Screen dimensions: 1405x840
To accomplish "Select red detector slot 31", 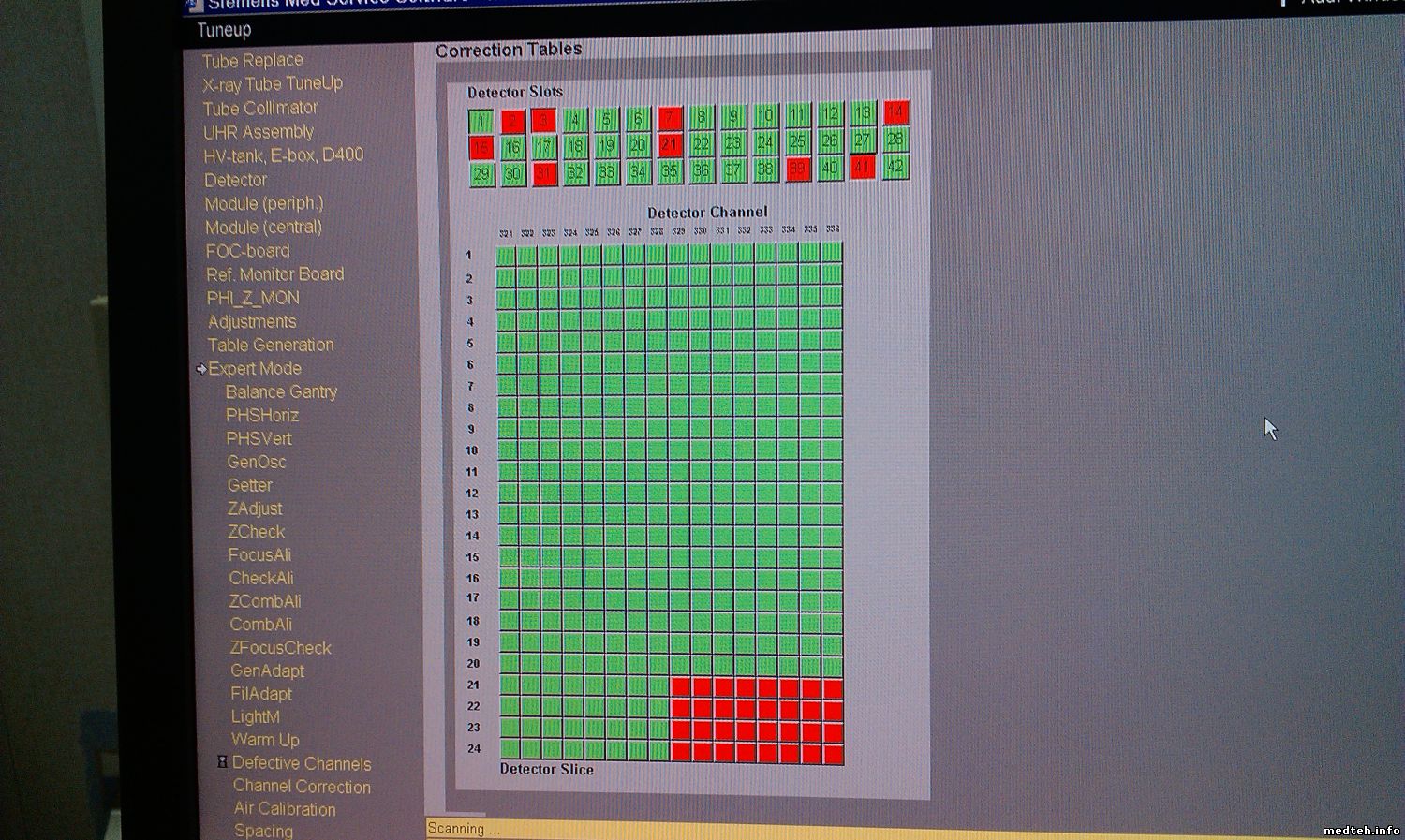I will (x=543, y=174).
